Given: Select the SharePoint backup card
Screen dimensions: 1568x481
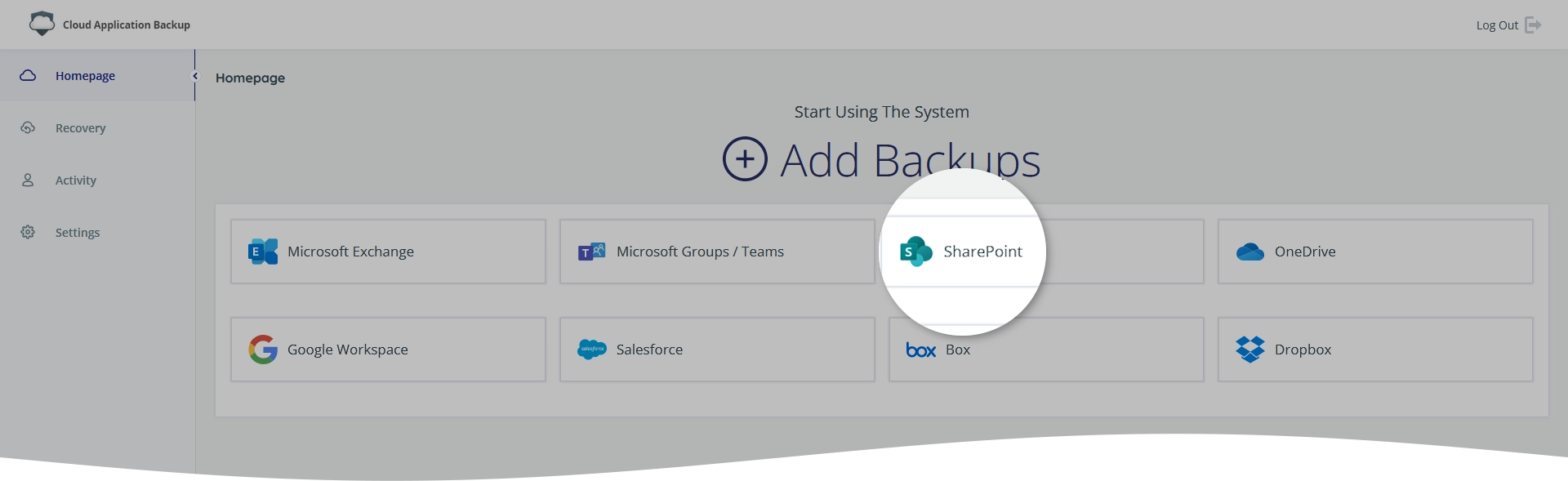Looking at the screenshot, I should (x=1046, y=252).
